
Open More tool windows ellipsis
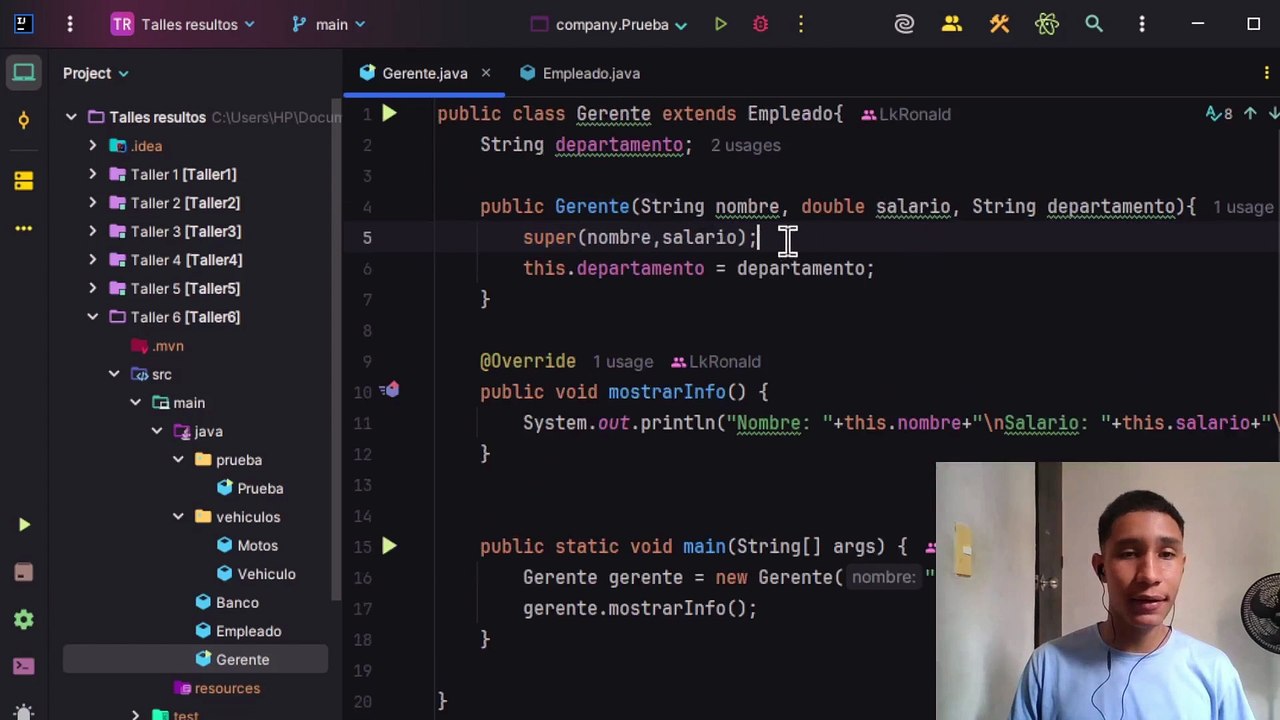click(x=24, y=228)
